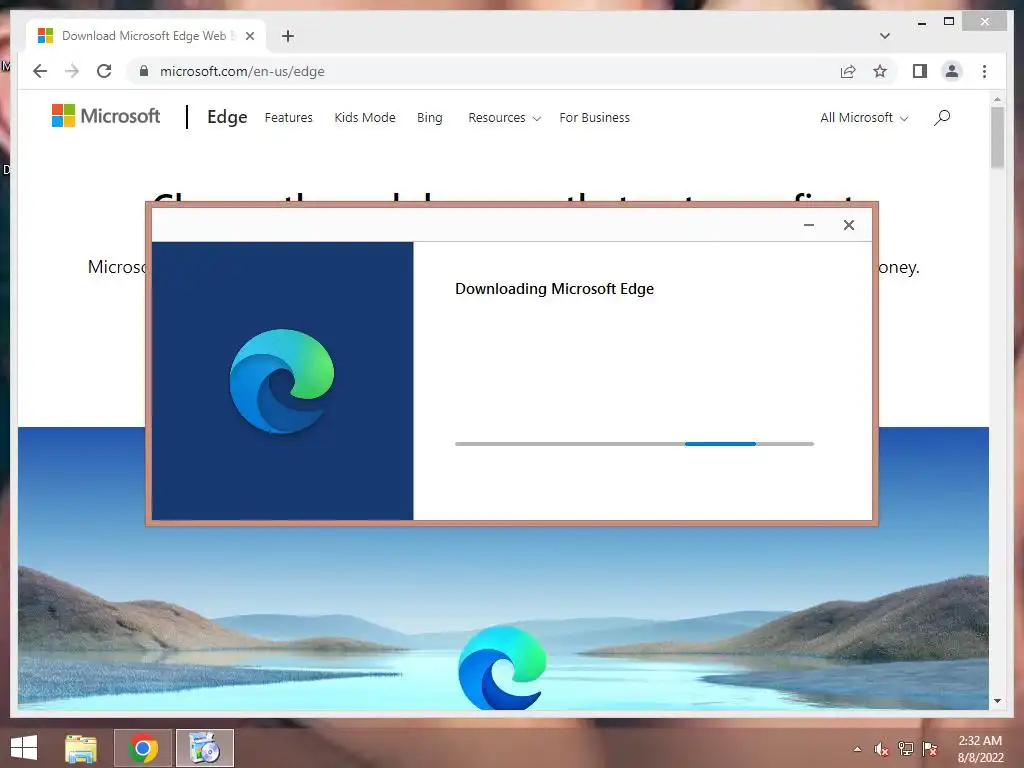
Task: Click the Edge logo in the installer dialog
Action: tap(282, 381)
